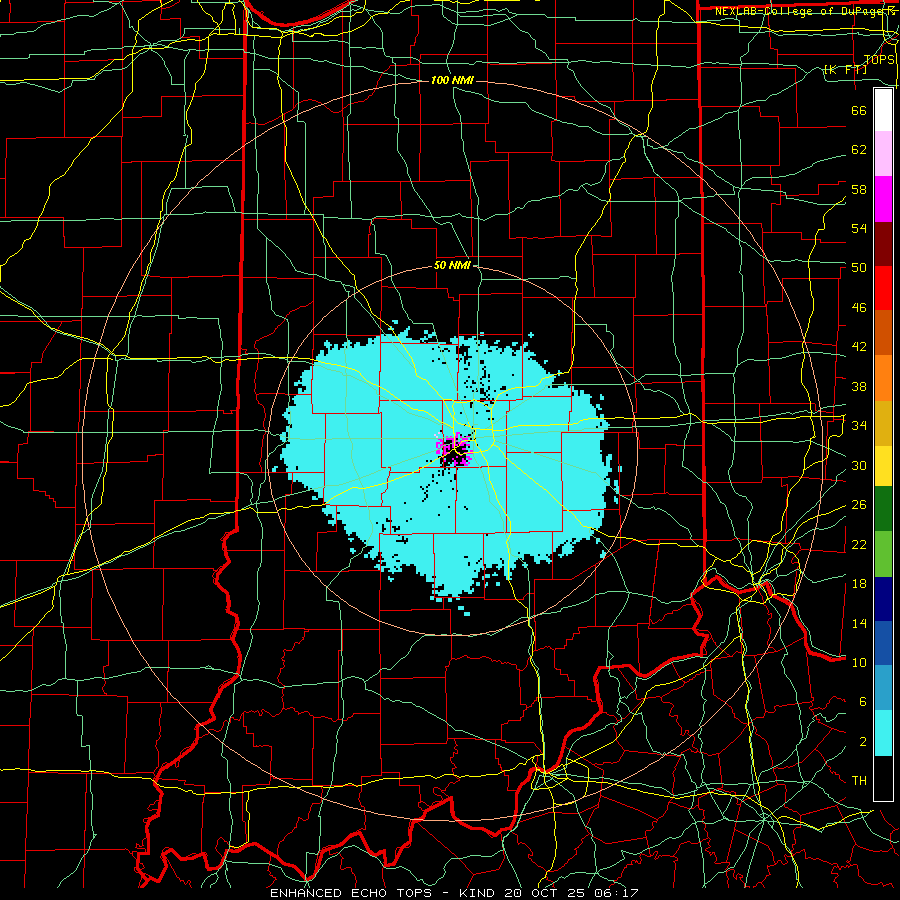
Task: Pick the dark maroon legend swatch
Action: click(x=883, y=243)
